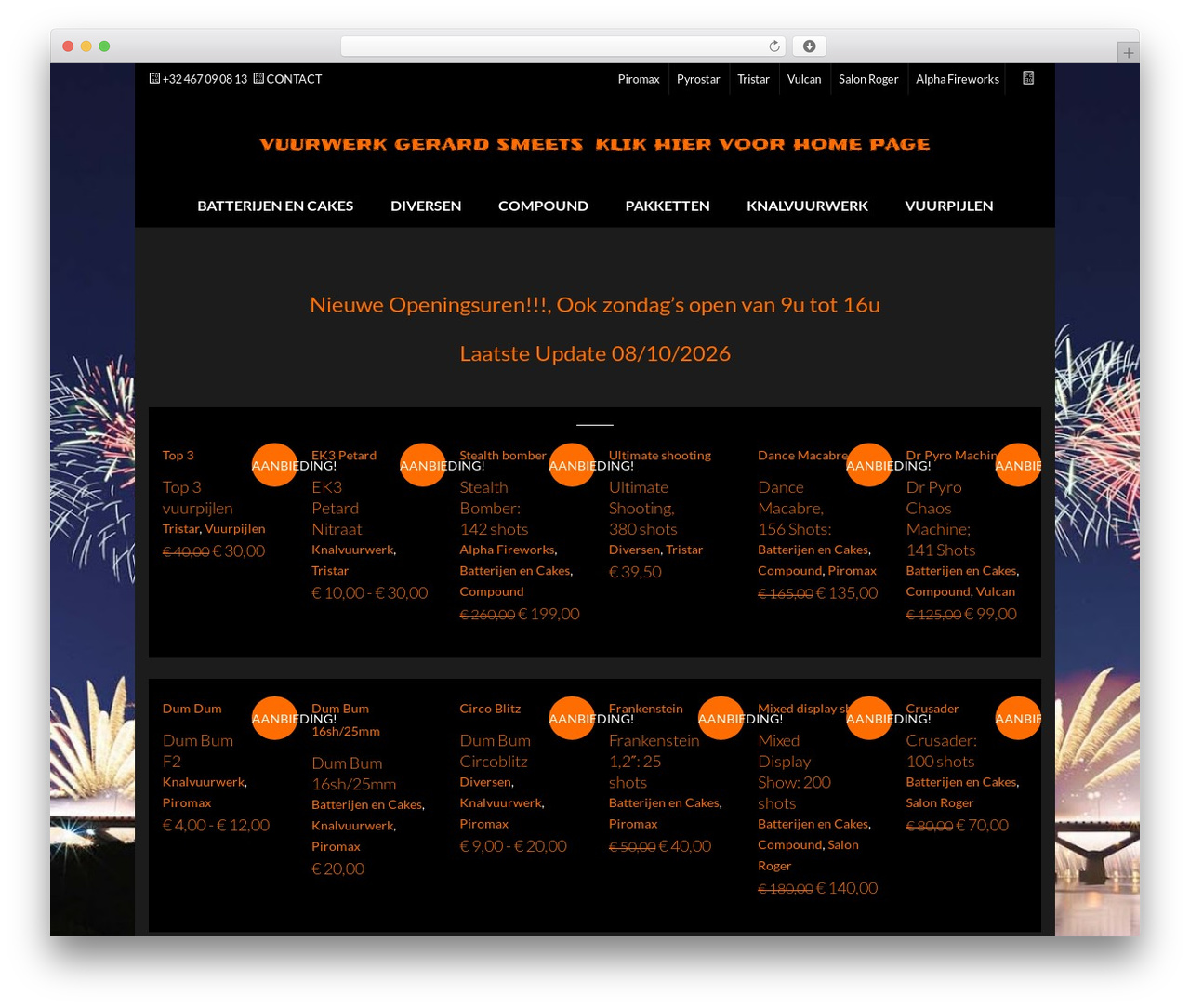This screenshot has height=1008, width=1190.
Task: Open the 'EK3 Petard Nitraat' product title
Action: click(x=337, y=508)
